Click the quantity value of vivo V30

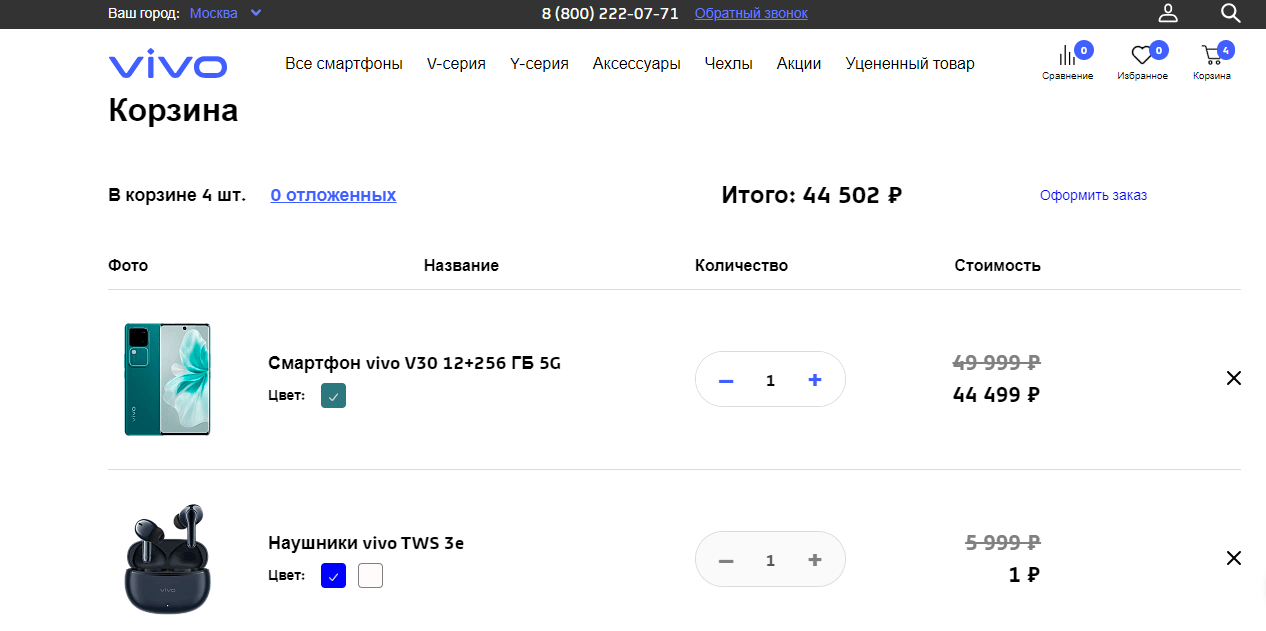tap(770, 380)
